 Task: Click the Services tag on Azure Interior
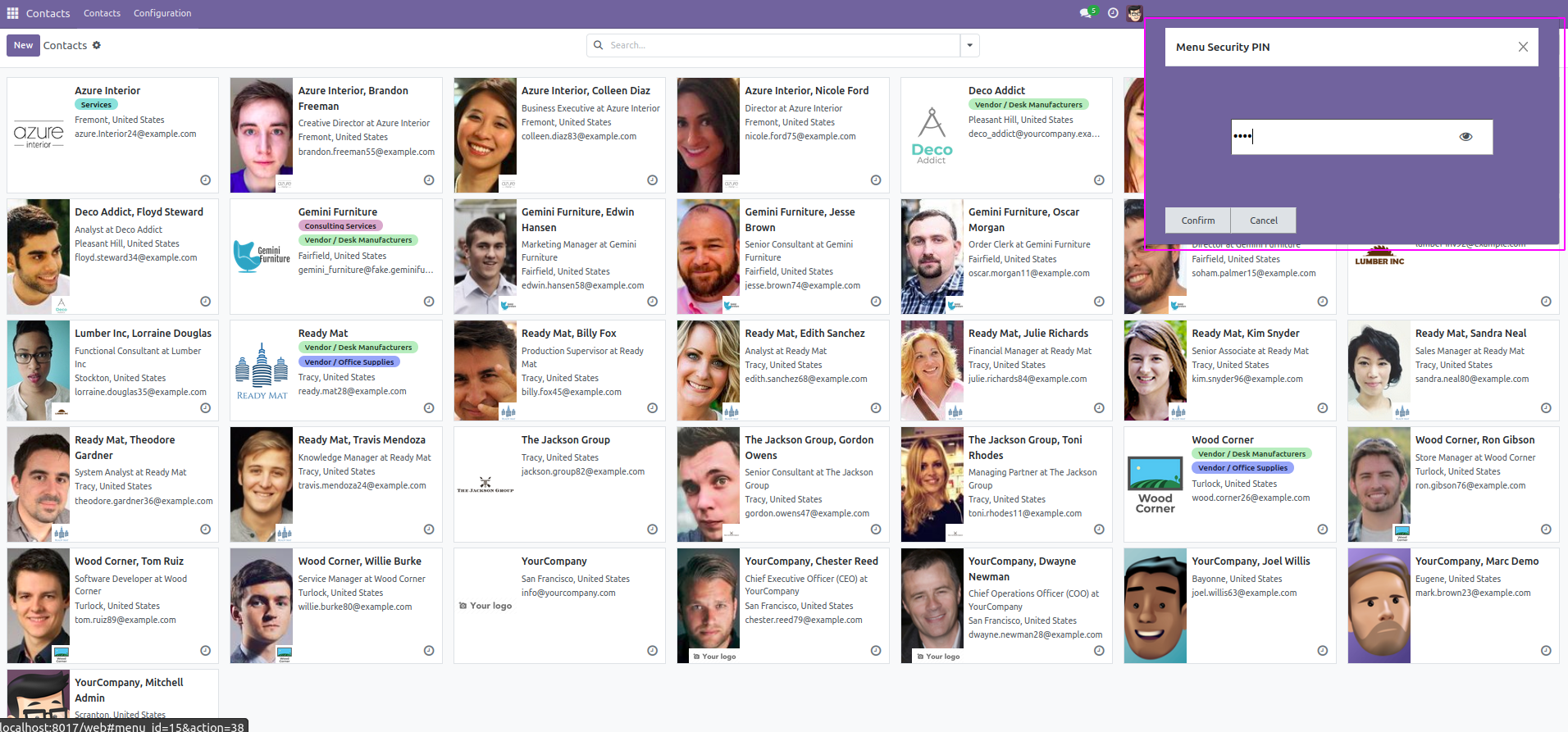point(96,105)
